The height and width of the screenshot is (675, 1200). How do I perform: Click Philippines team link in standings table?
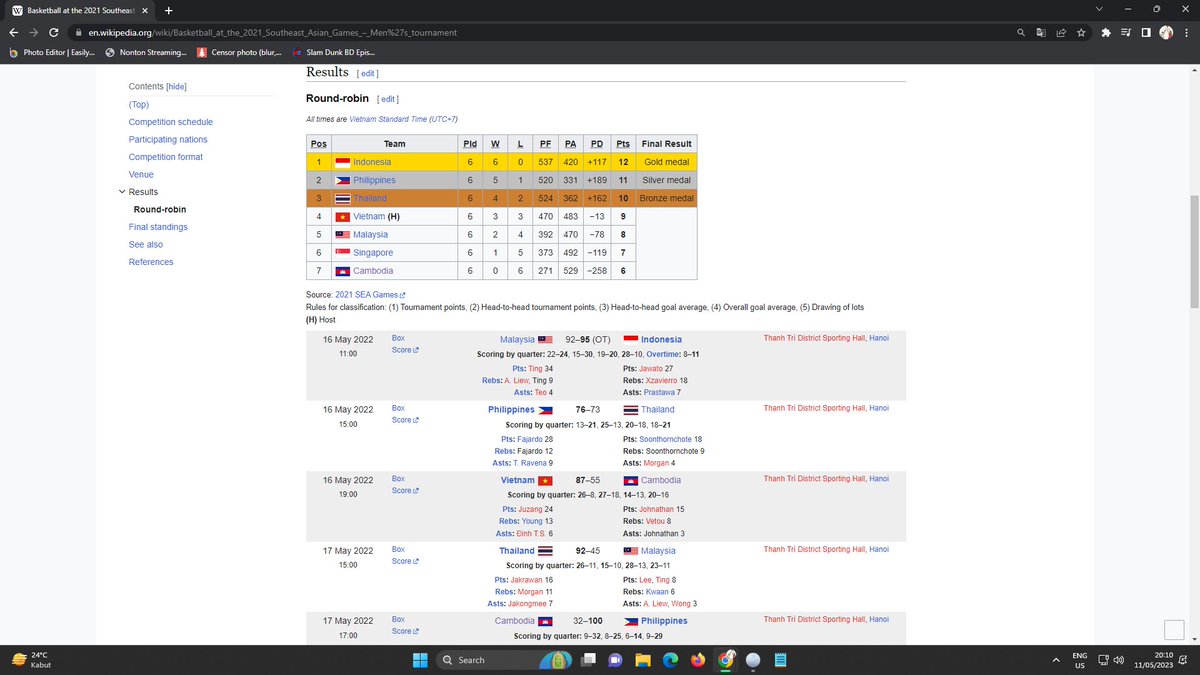point(374,180)
